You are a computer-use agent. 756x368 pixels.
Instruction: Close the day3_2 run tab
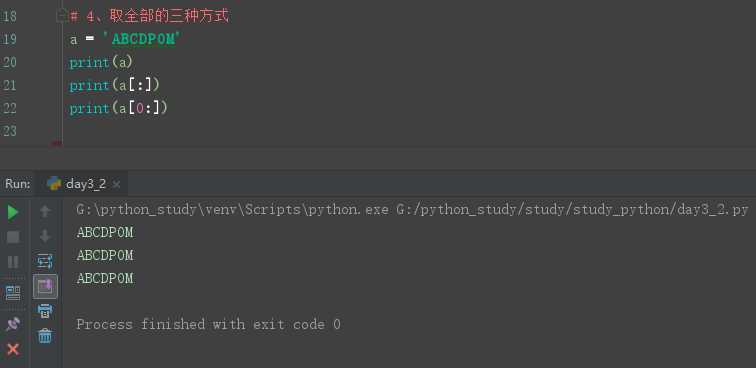pyautogui.click(x=116, y=184)
